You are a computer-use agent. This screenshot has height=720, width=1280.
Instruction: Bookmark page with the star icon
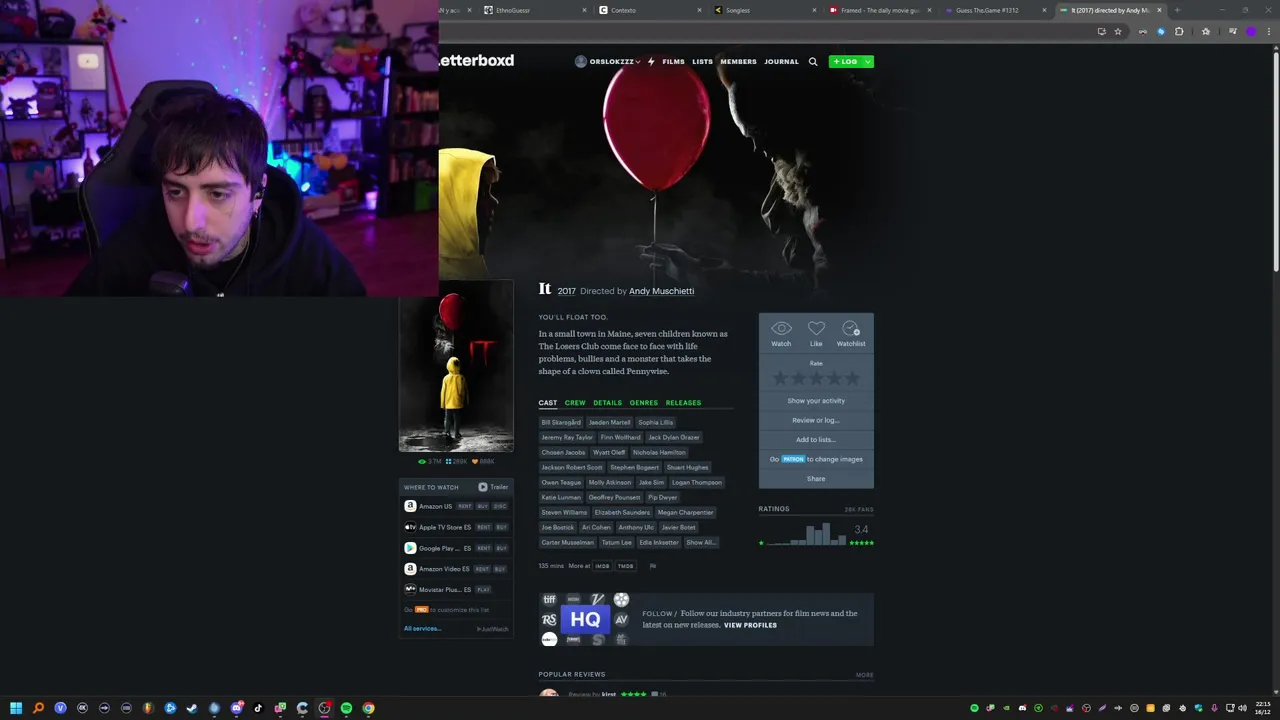coord(1118,31)
